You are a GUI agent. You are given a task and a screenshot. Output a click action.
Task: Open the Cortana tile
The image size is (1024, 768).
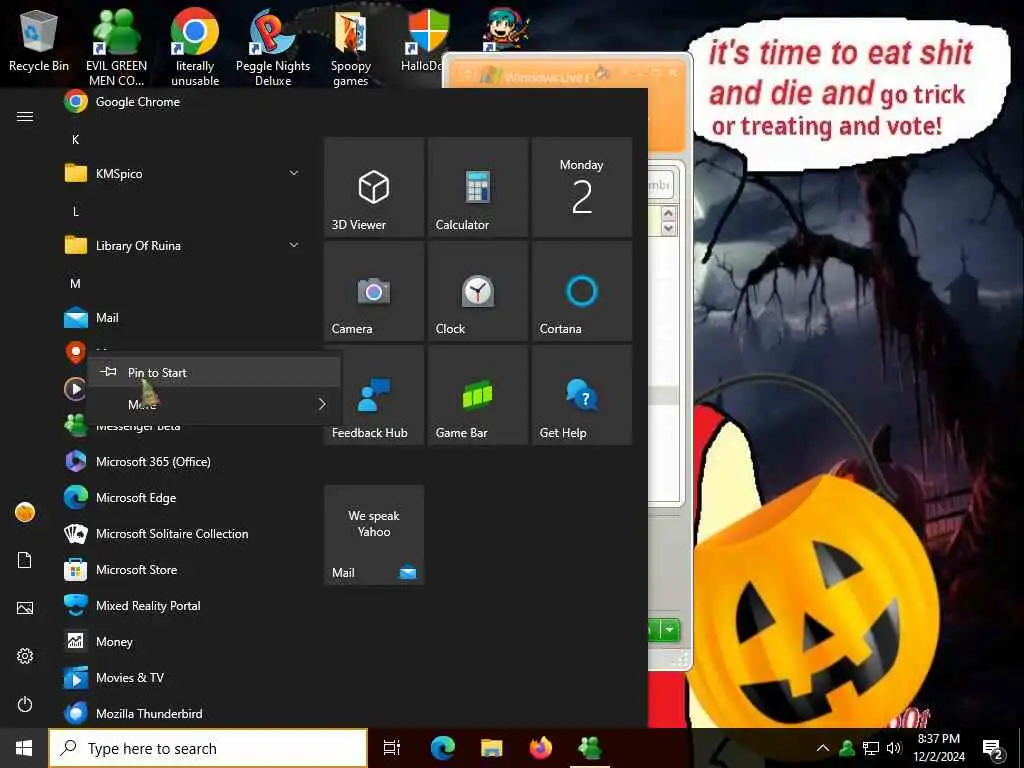tap(582, 291)
